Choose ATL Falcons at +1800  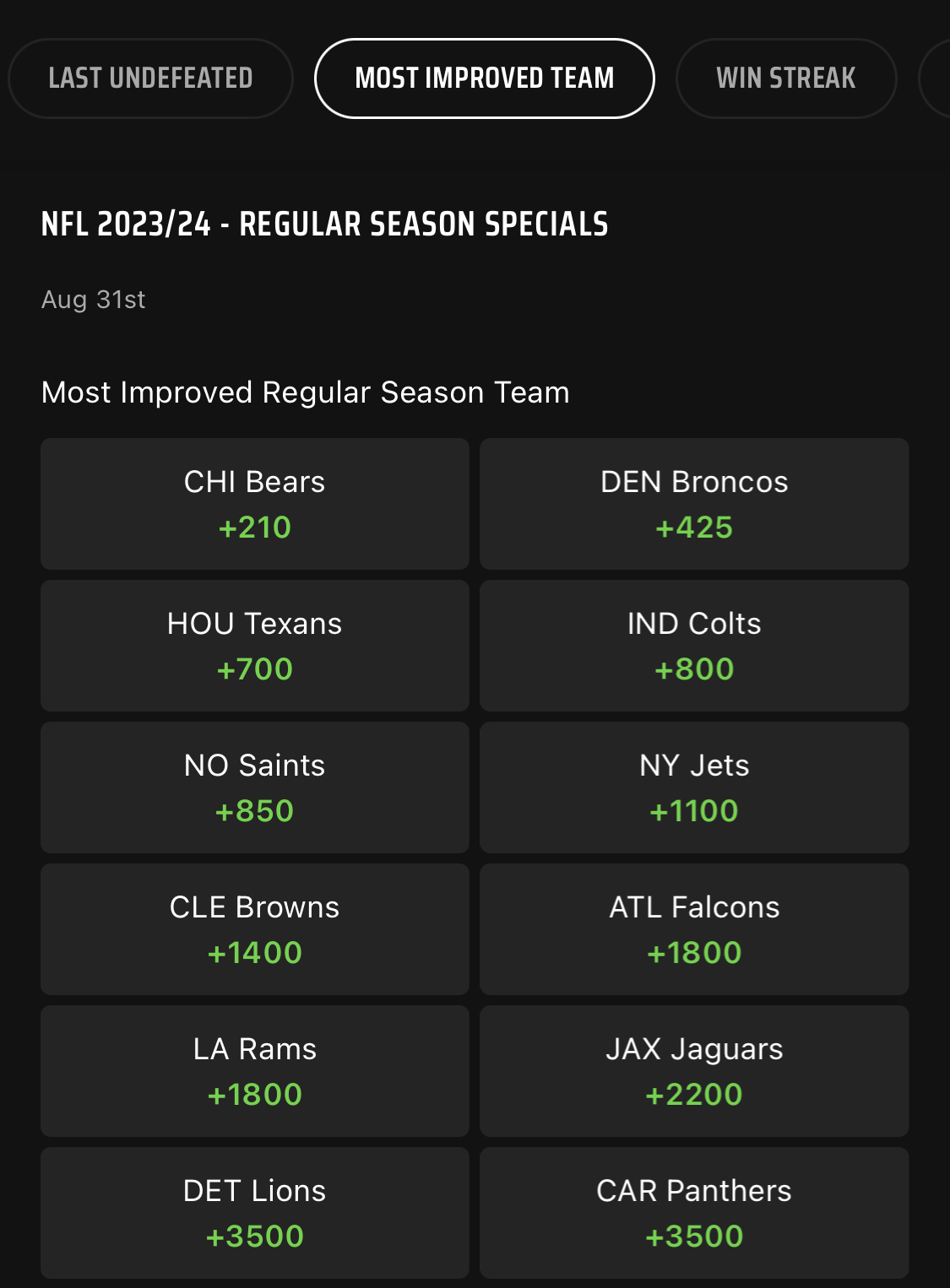pos(694,929)
